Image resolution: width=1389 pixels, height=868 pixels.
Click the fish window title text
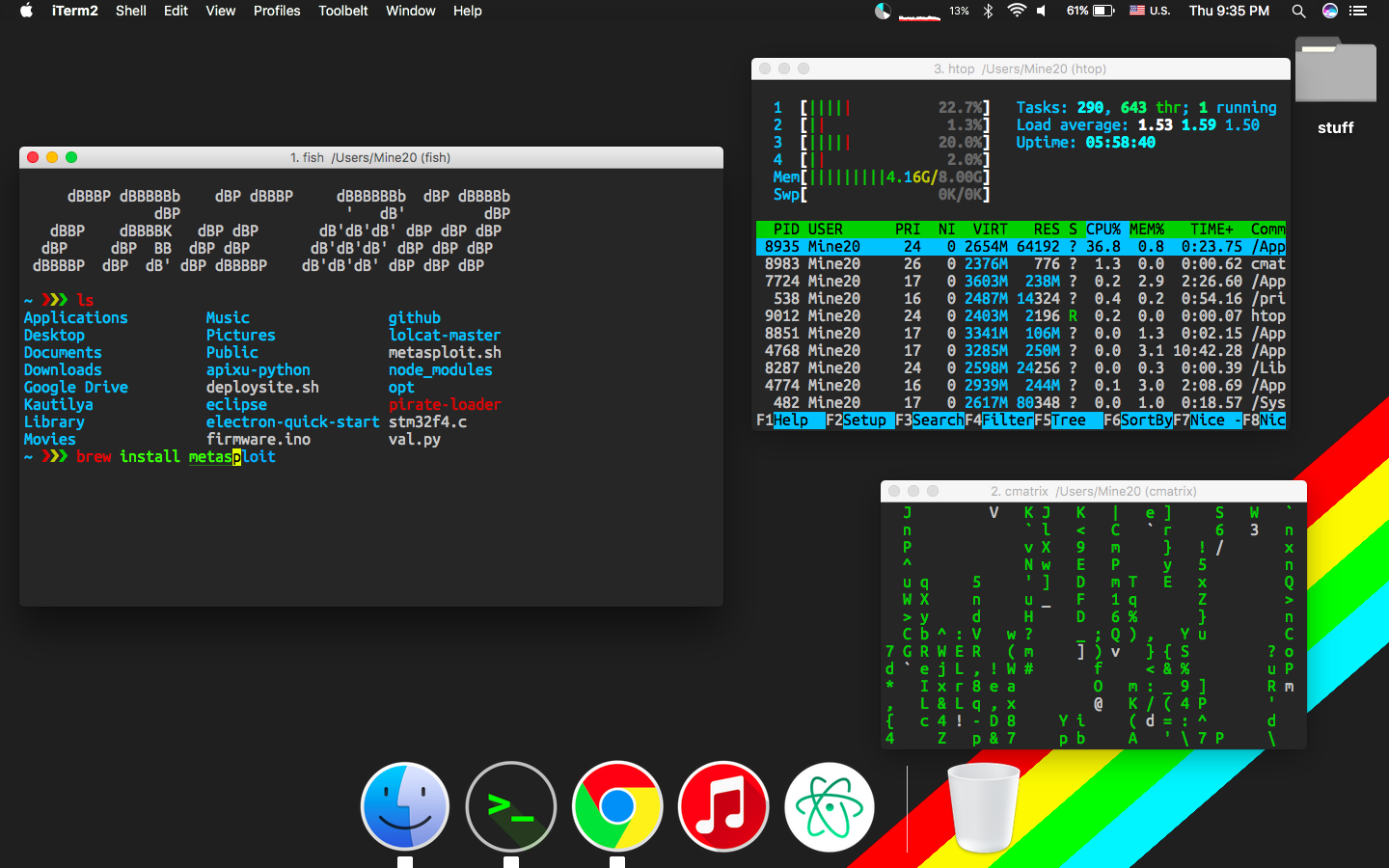coord(370,157)
